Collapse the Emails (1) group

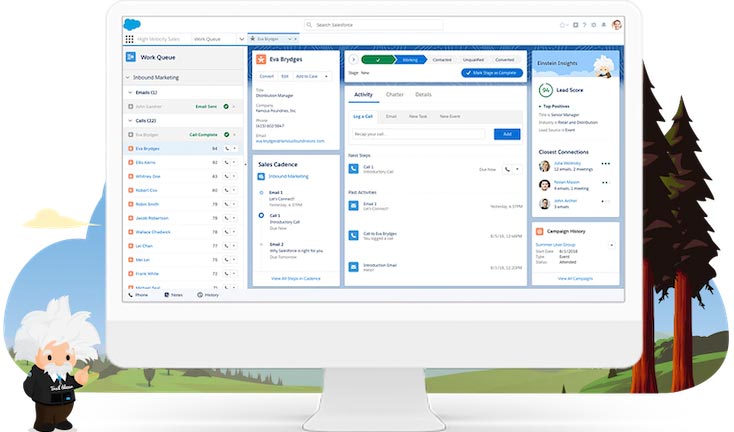click(x=130, y=93)
